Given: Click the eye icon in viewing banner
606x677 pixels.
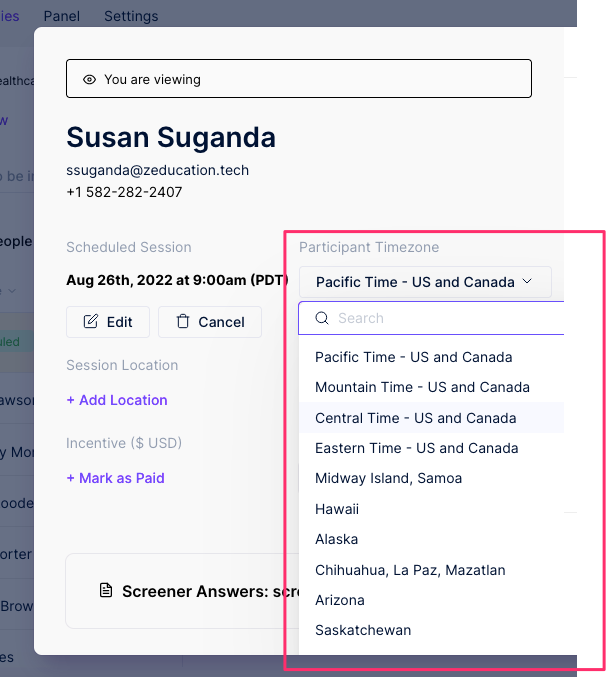Looking at the screenshot, I should tap(89, 79).
